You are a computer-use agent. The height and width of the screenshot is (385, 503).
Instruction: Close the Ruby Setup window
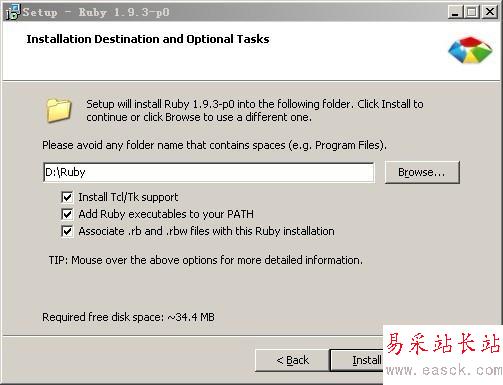(490, 12)
